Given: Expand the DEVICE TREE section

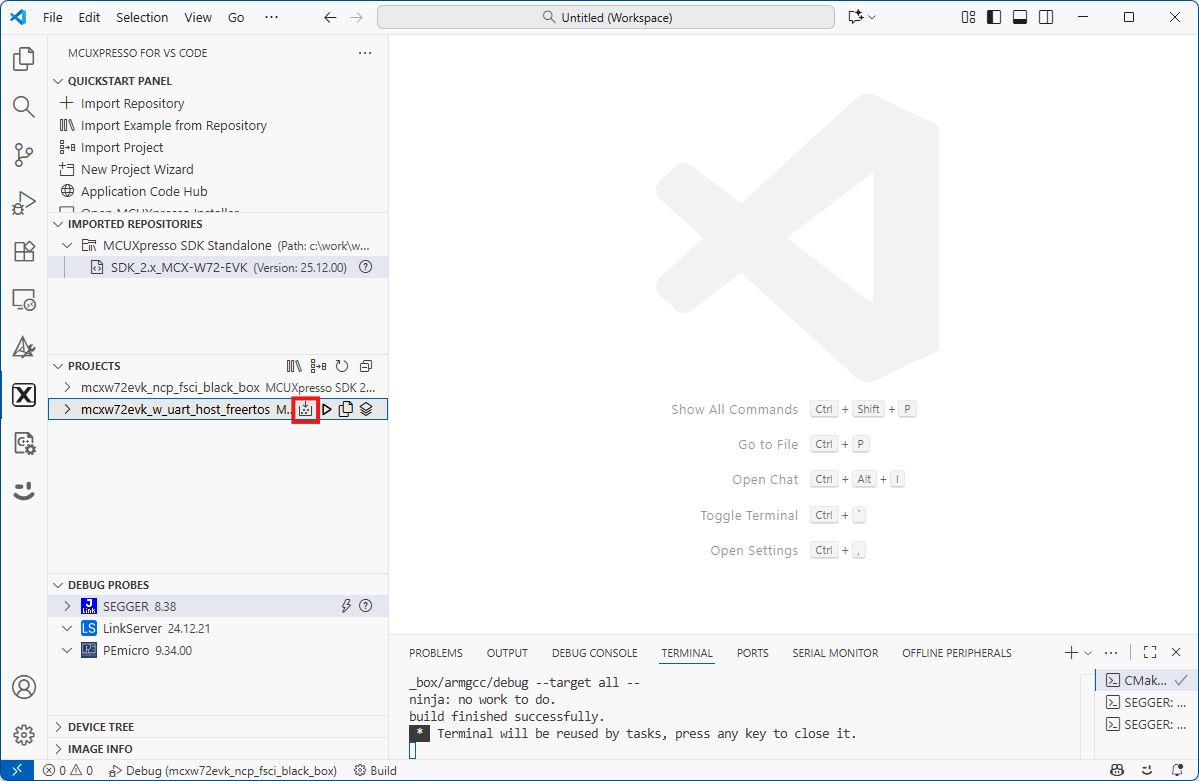Looking at the screenshot, I should click(x=100, y=727).
